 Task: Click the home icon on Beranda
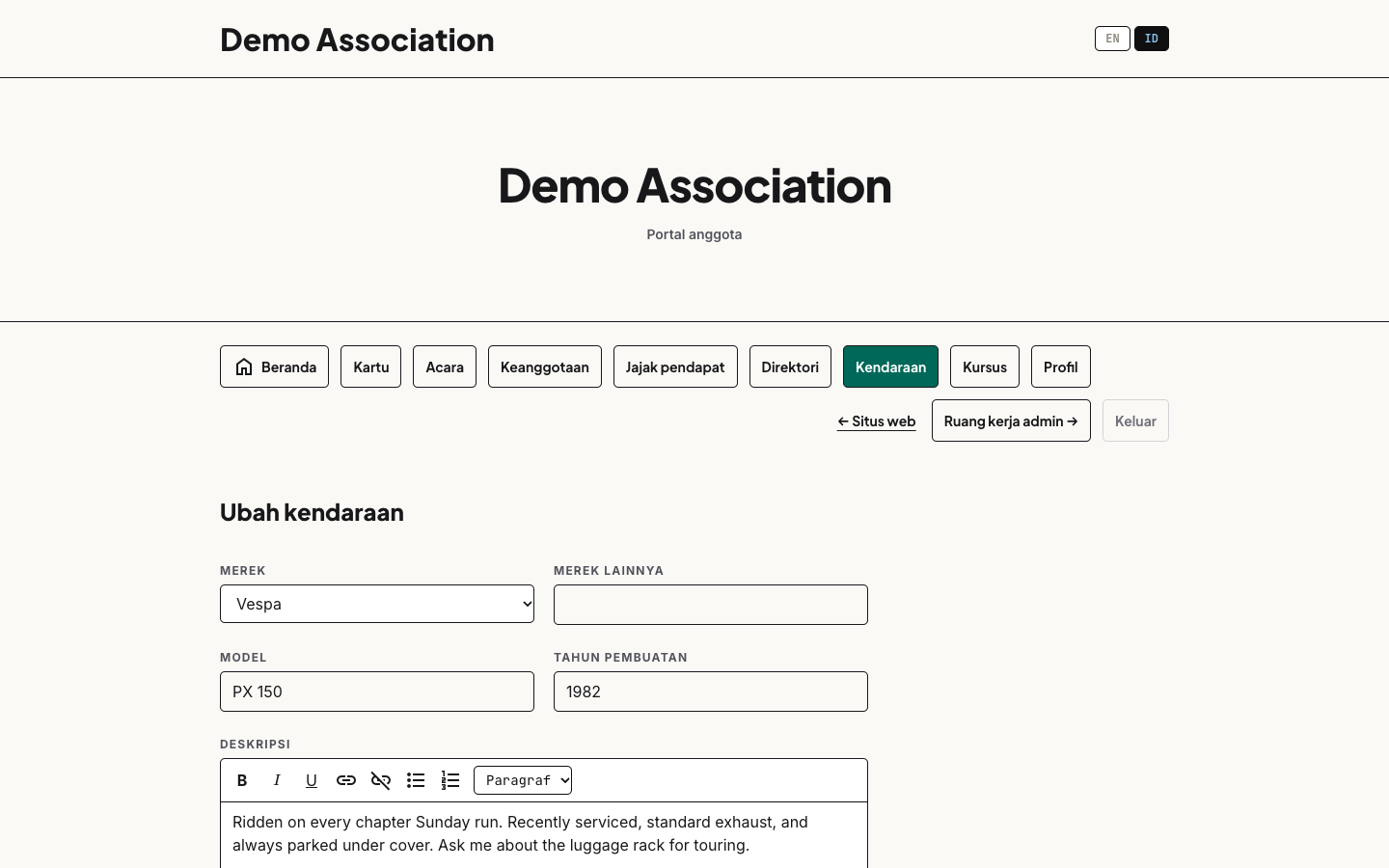(244, 366)
